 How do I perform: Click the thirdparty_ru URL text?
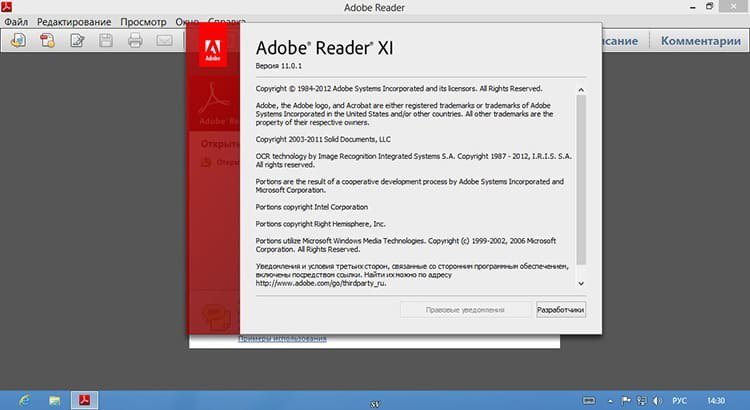320,283
